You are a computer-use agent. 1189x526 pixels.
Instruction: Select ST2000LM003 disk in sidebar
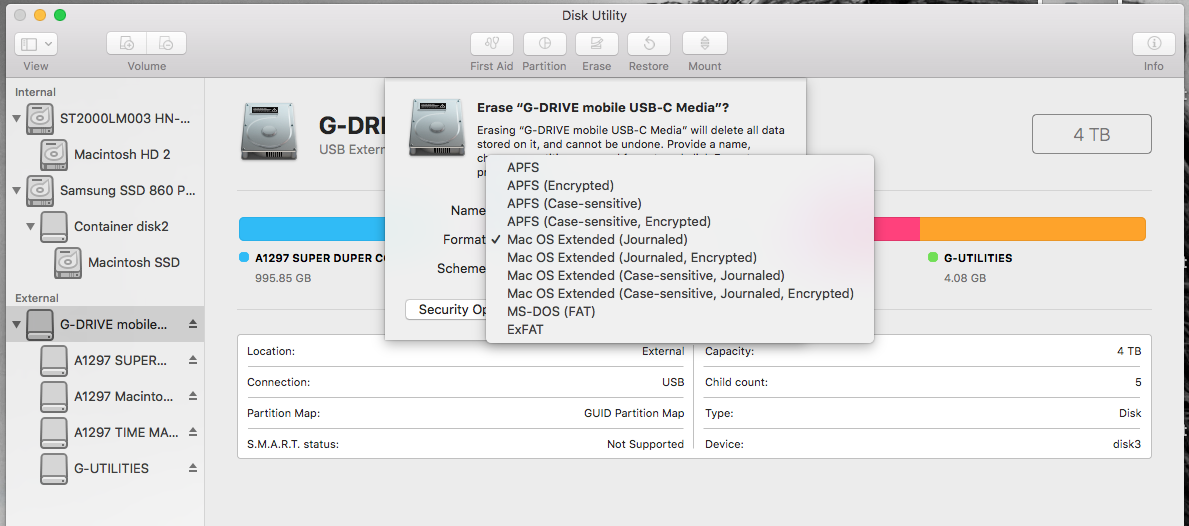[x=107, y=118]
